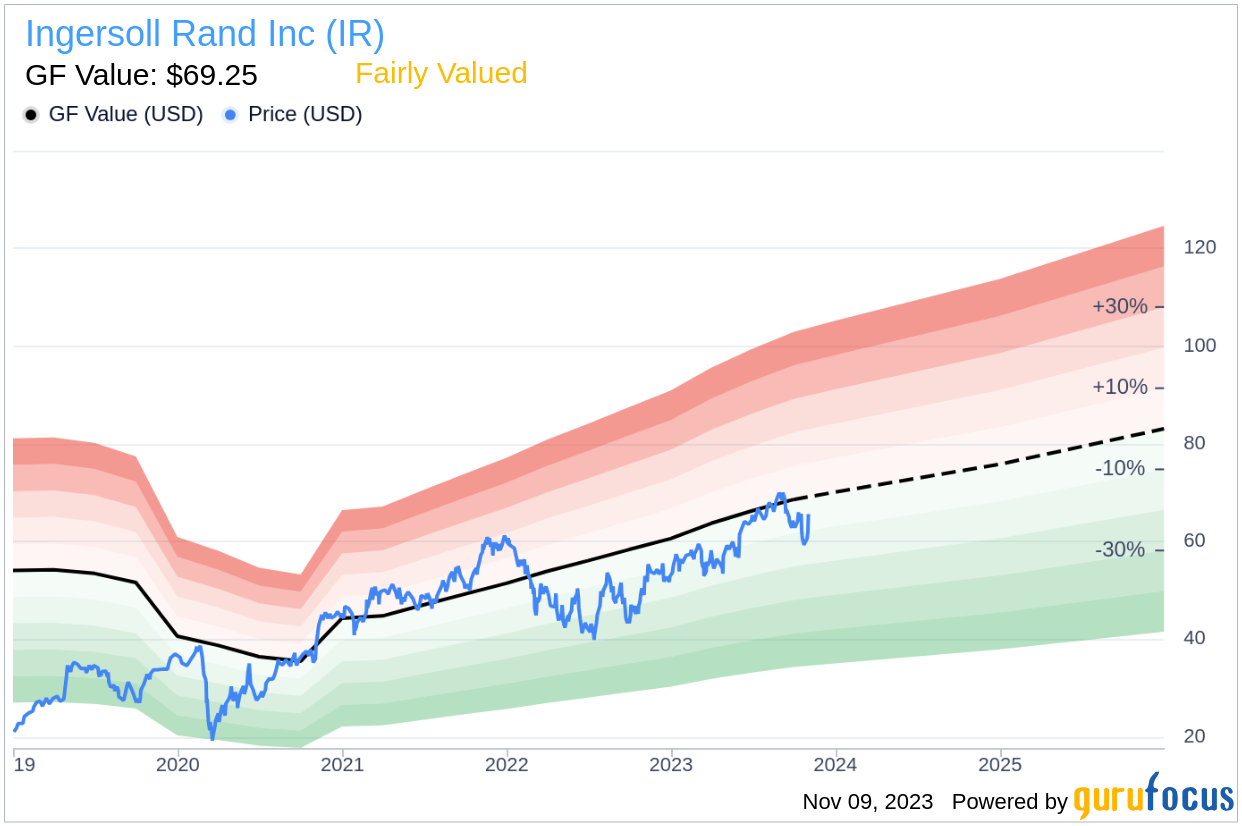The width and height of the screenshot is (1242, 826).
Task: Hide the GF Value (USD) series label
Action: point(126,115)
